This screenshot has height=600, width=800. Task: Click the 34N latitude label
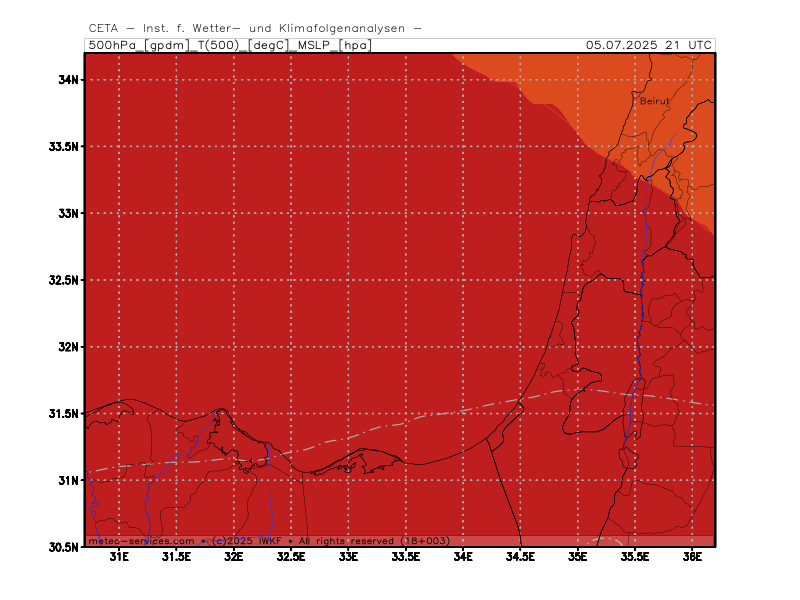[x=68, y=80]
